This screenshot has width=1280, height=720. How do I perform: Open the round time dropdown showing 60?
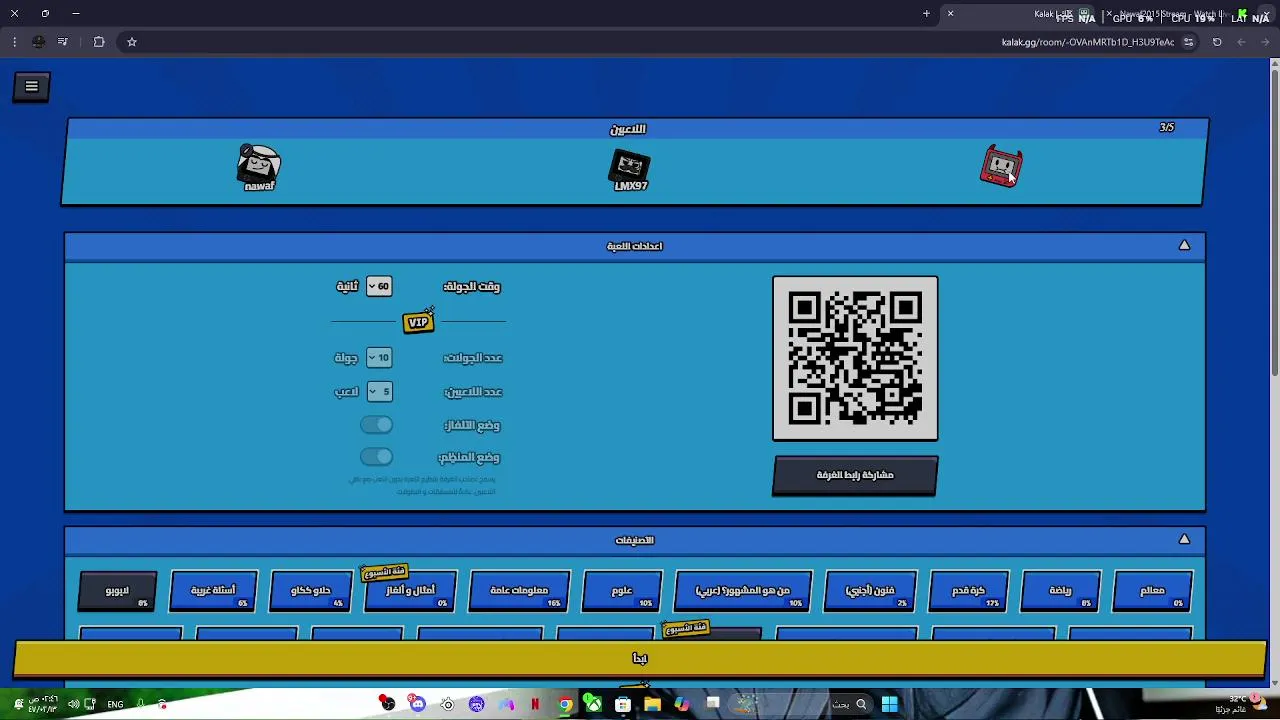379,286
